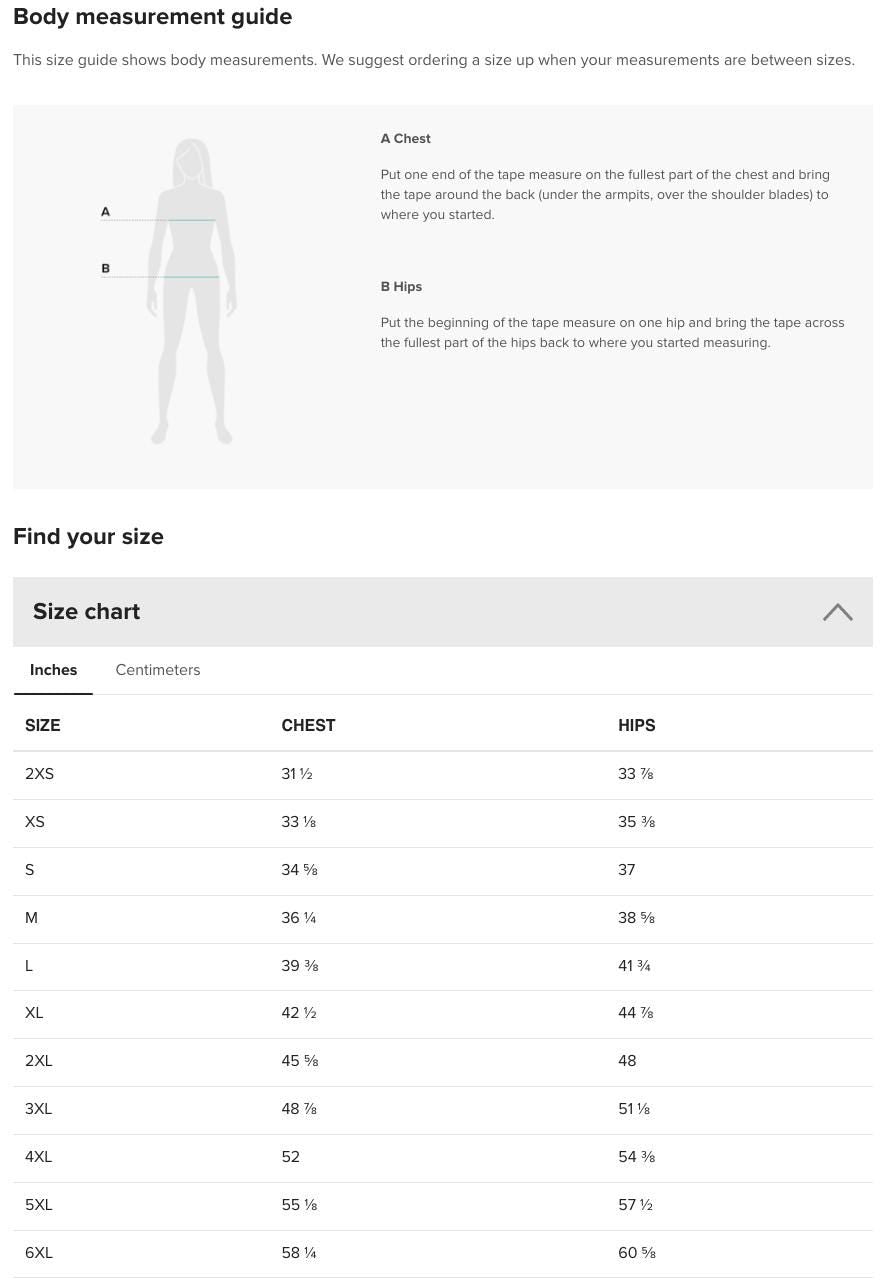Image resolution: width=888 pixels, height=1284 pixels.
Task: Select the XL size row
Action: click(x=443, y=1014)
